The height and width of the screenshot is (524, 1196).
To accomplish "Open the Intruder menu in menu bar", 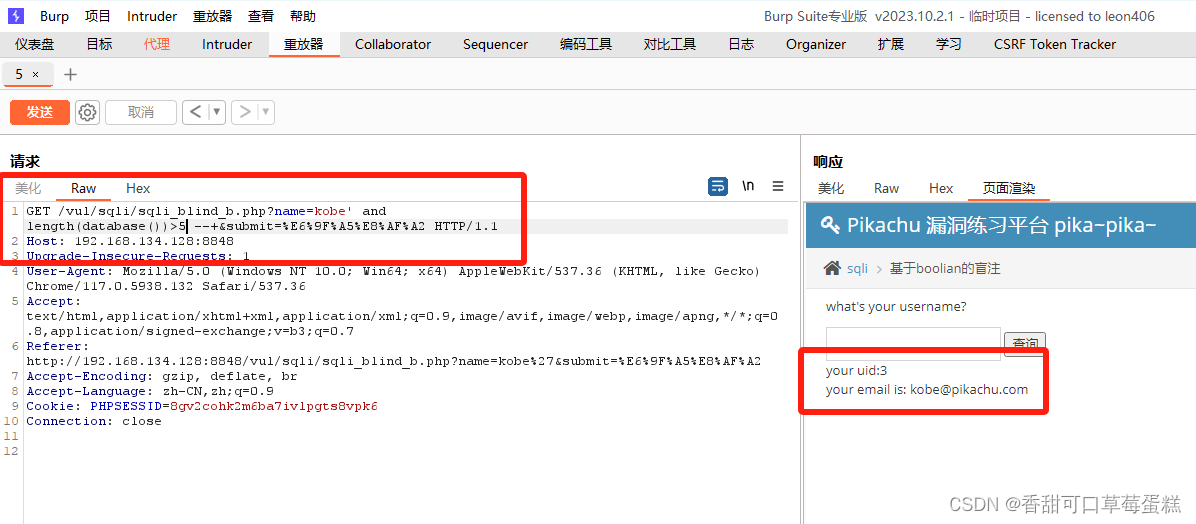I will pos(152,16).
